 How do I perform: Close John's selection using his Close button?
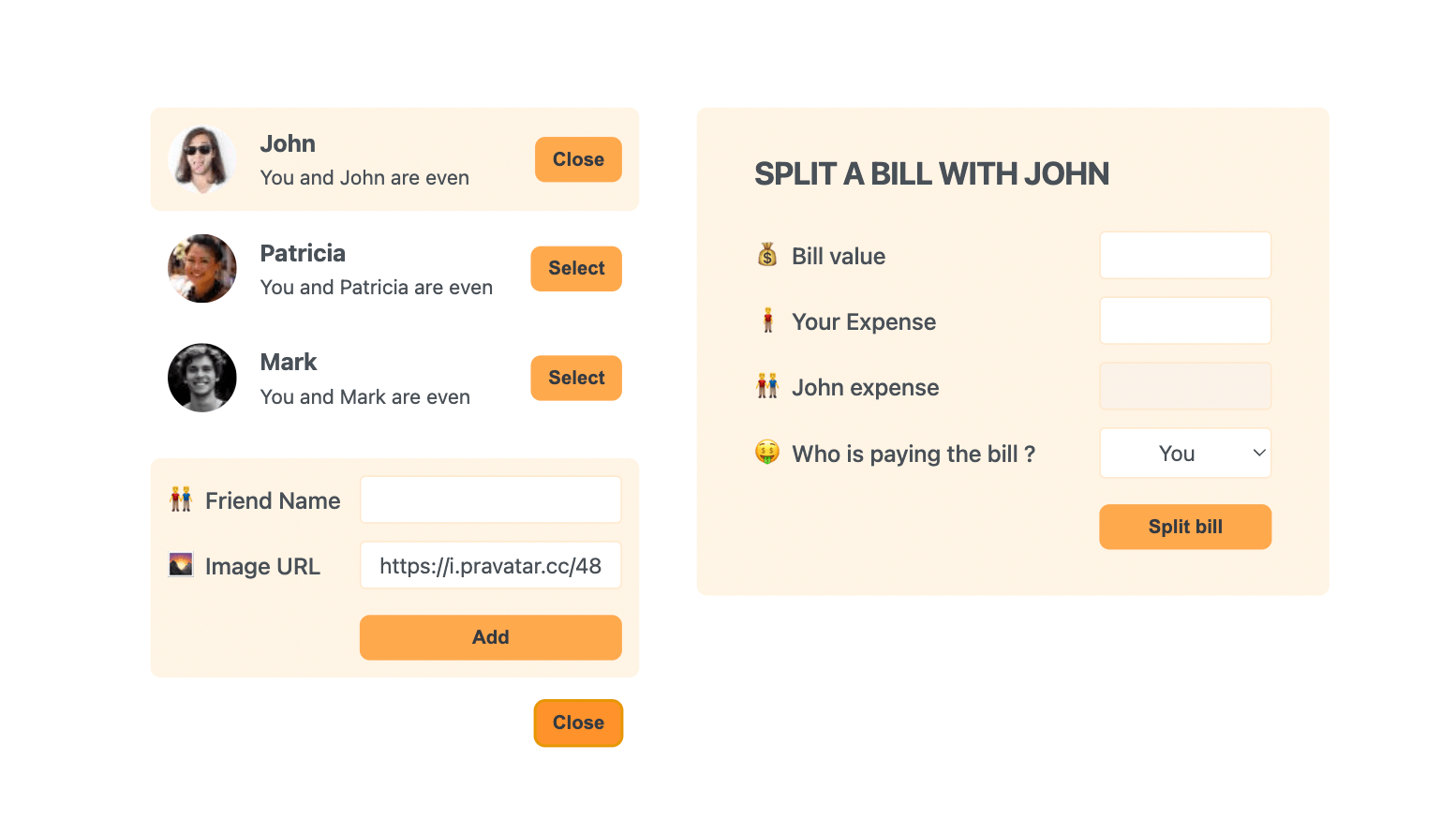pos(578,159)
